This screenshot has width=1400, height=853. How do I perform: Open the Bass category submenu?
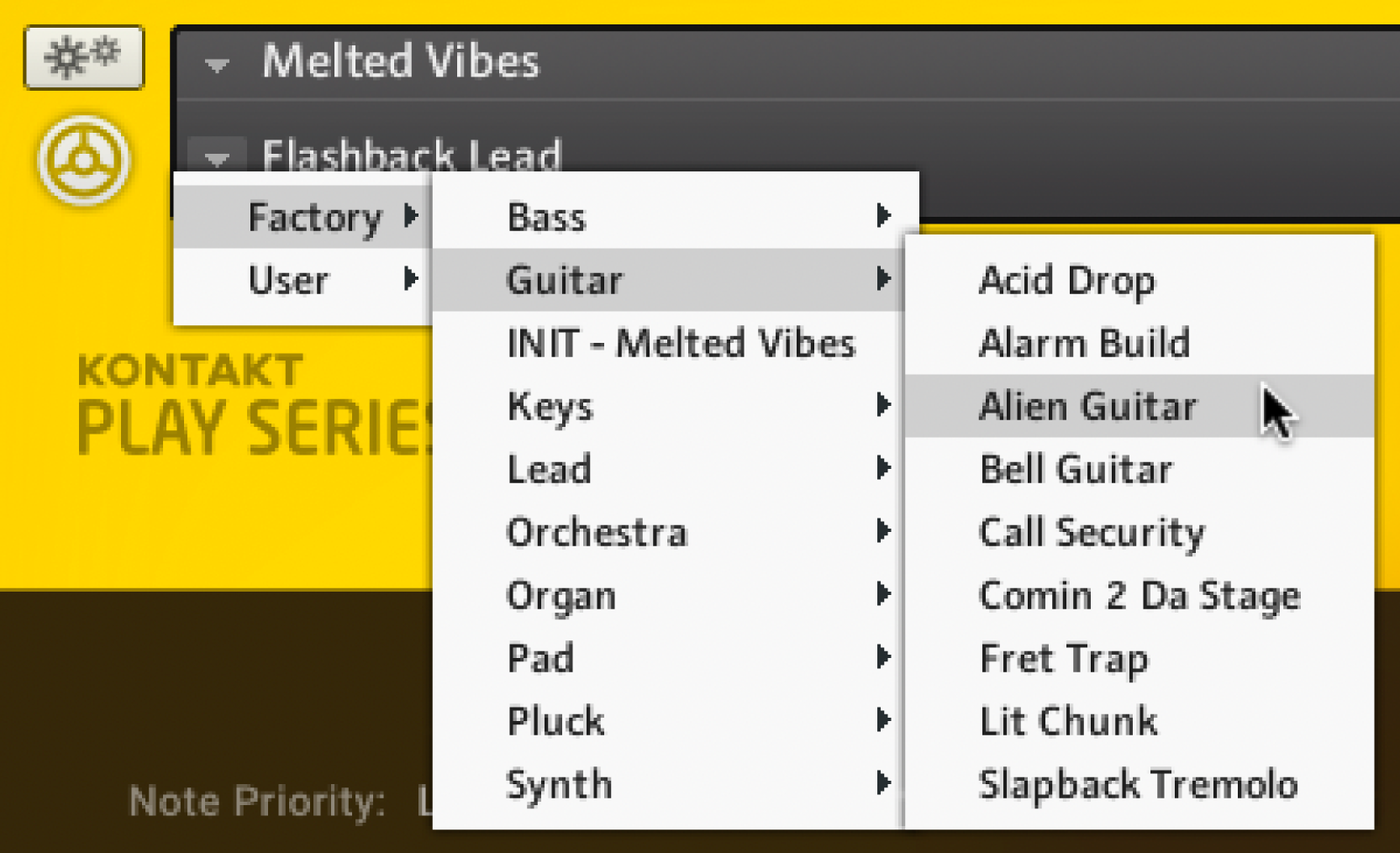pos(546,218)
